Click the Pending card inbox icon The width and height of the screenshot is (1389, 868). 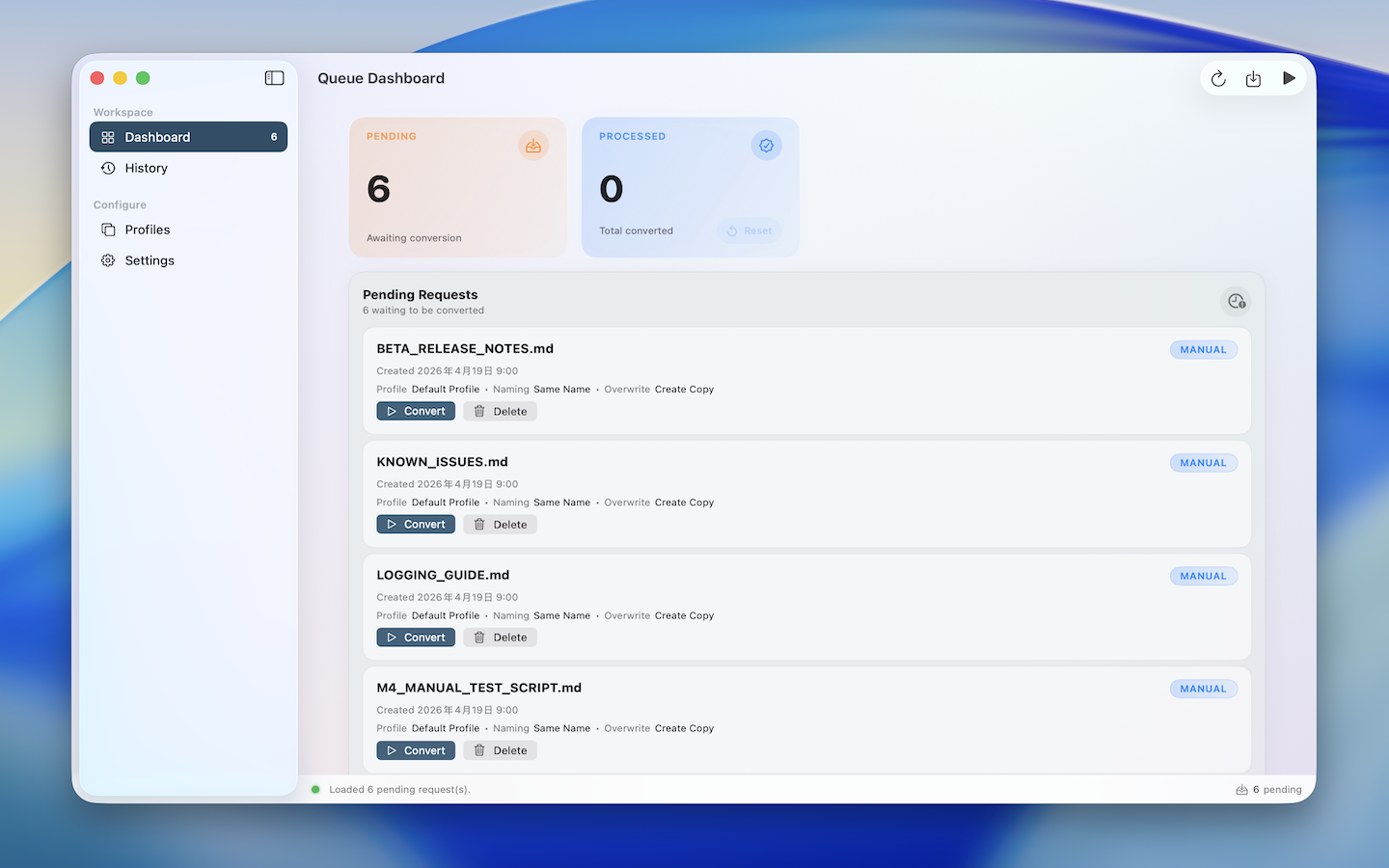(x=533, y=146)
